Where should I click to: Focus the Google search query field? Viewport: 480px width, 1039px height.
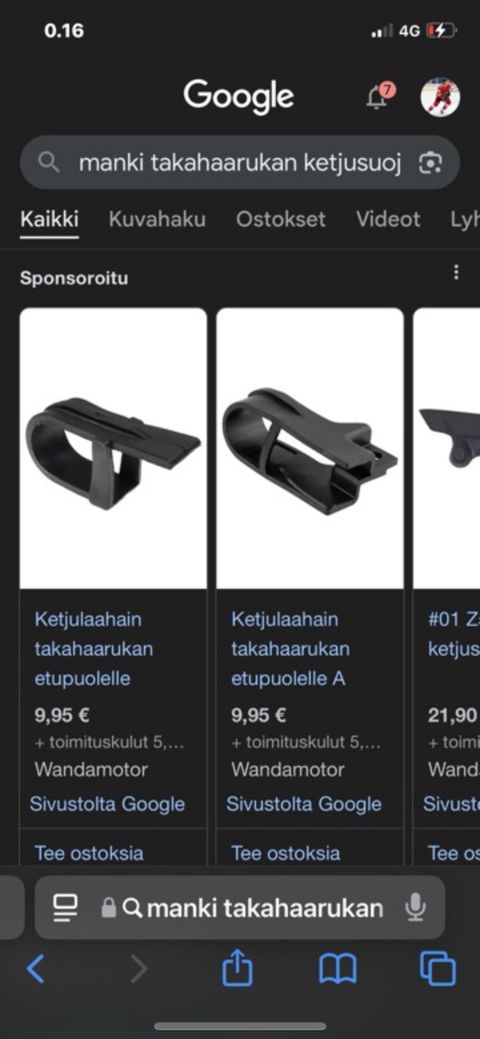(240, 163)
